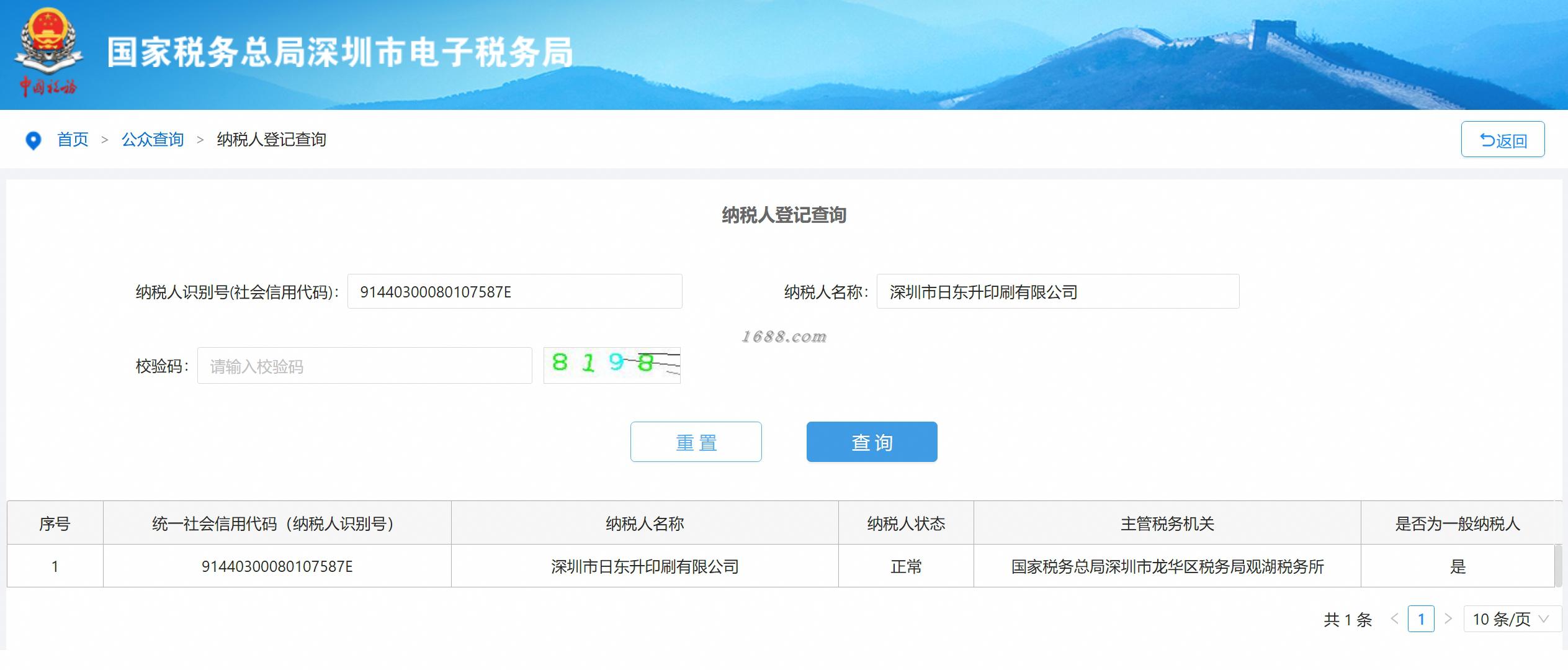1568x670 pixels.
Task: Click the 序号 column header
Action: coord(55,523)
